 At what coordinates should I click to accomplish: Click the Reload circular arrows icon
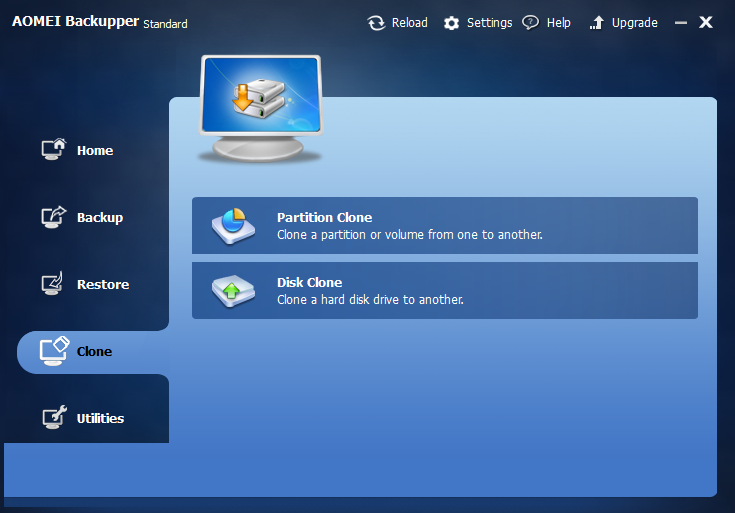[376, 23]
